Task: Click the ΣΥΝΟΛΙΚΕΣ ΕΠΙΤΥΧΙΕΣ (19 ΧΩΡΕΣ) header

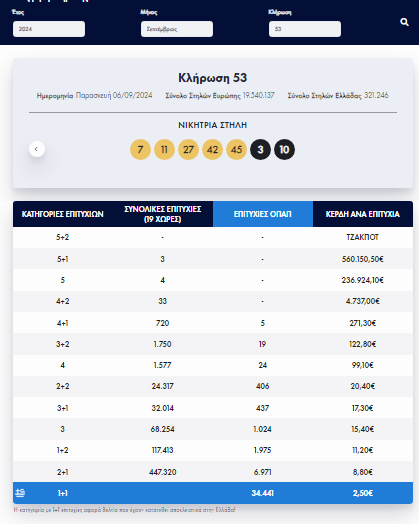Action: tap(163, 214)
